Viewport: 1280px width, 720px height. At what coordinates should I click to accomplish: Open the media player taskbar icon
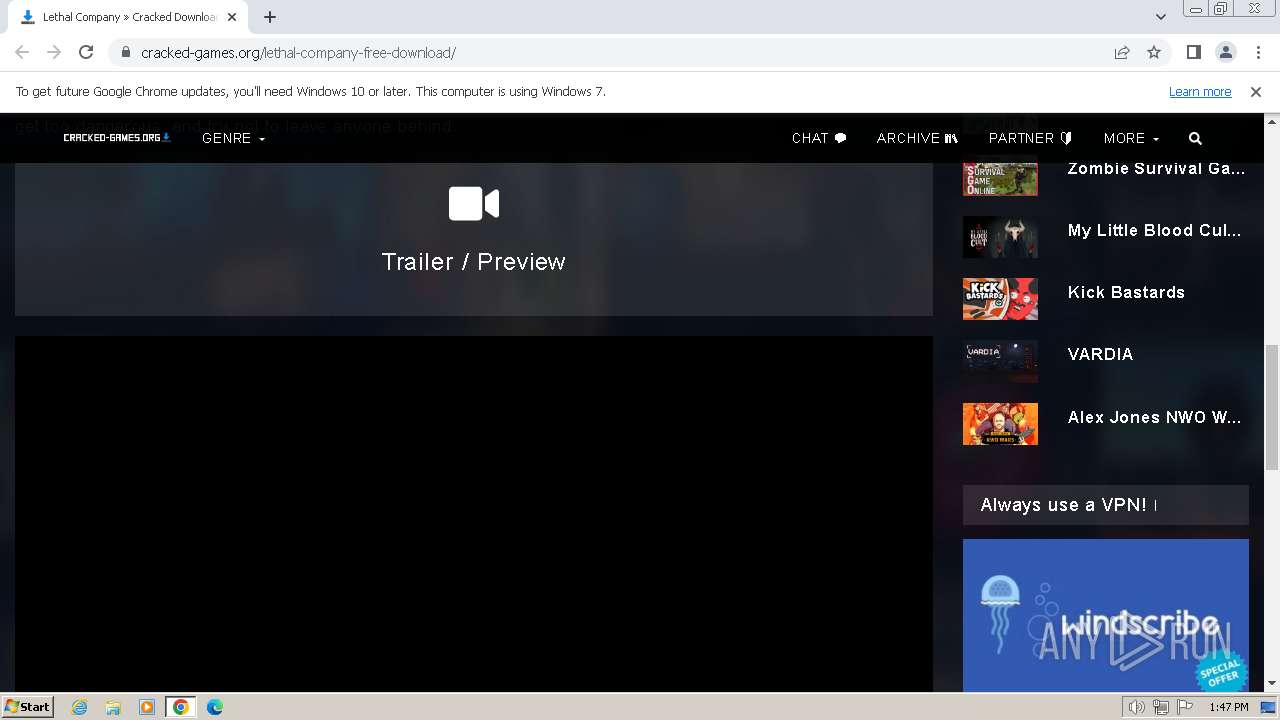pyautogui.click(x=147, y=707)
